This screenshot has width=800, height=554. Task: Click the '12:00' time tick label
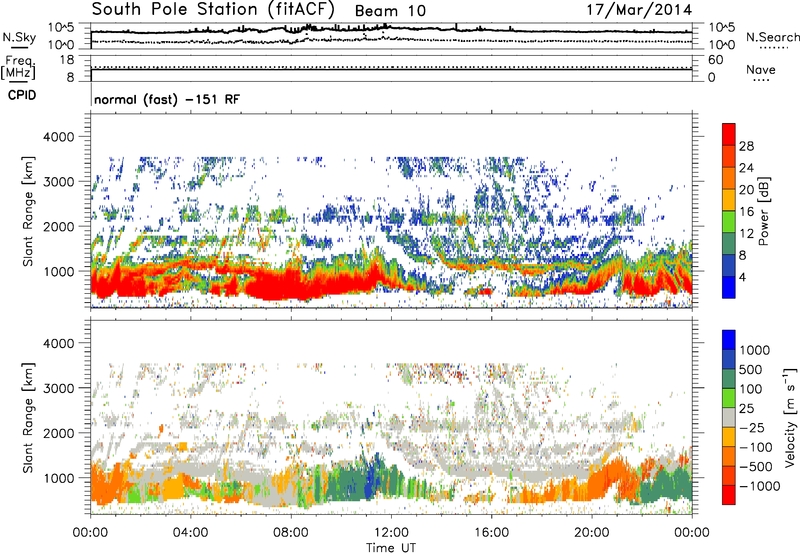click(x=391, y=533)
